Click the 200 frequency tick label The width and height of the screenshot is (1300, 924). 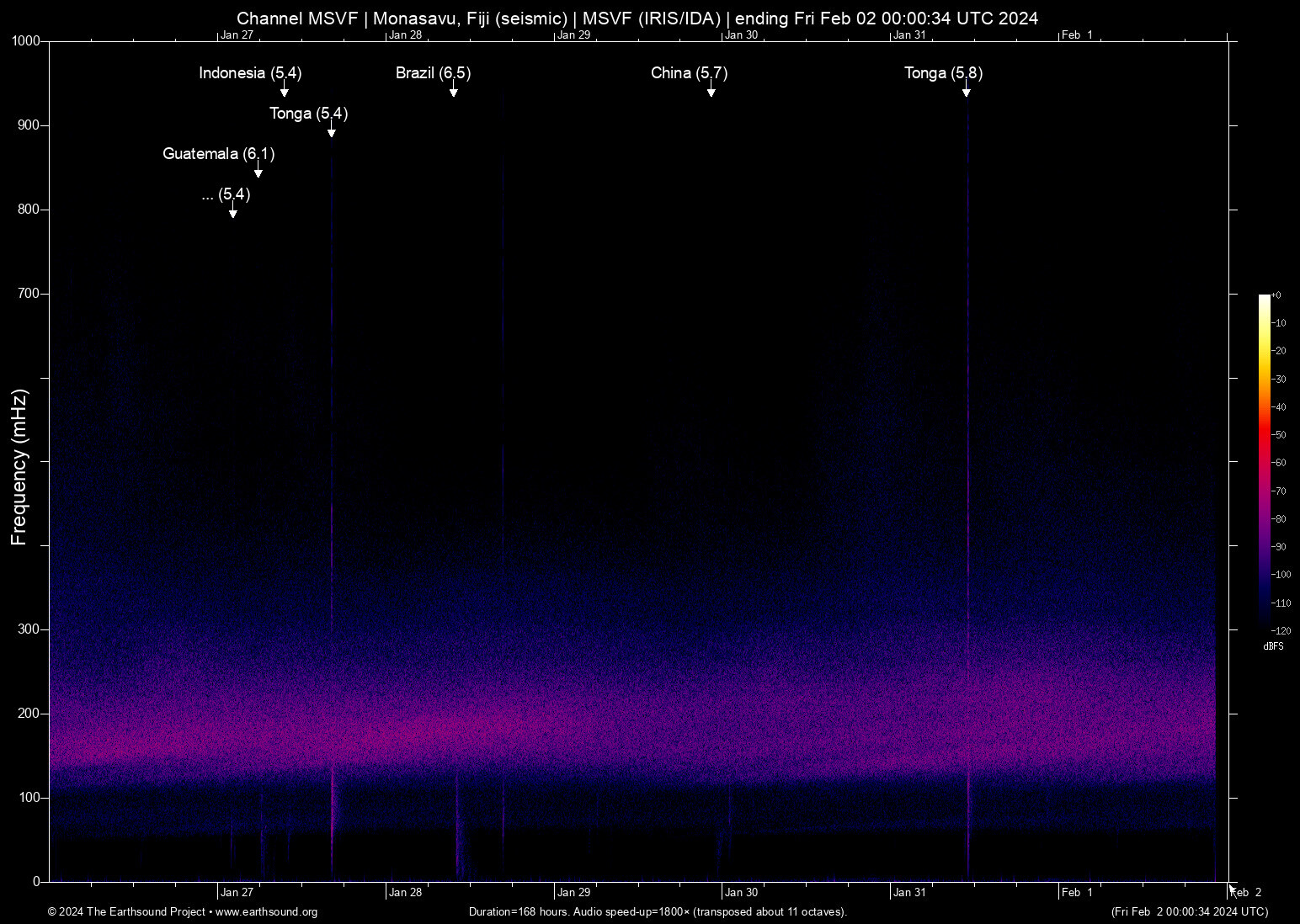[x=29, y=714]
